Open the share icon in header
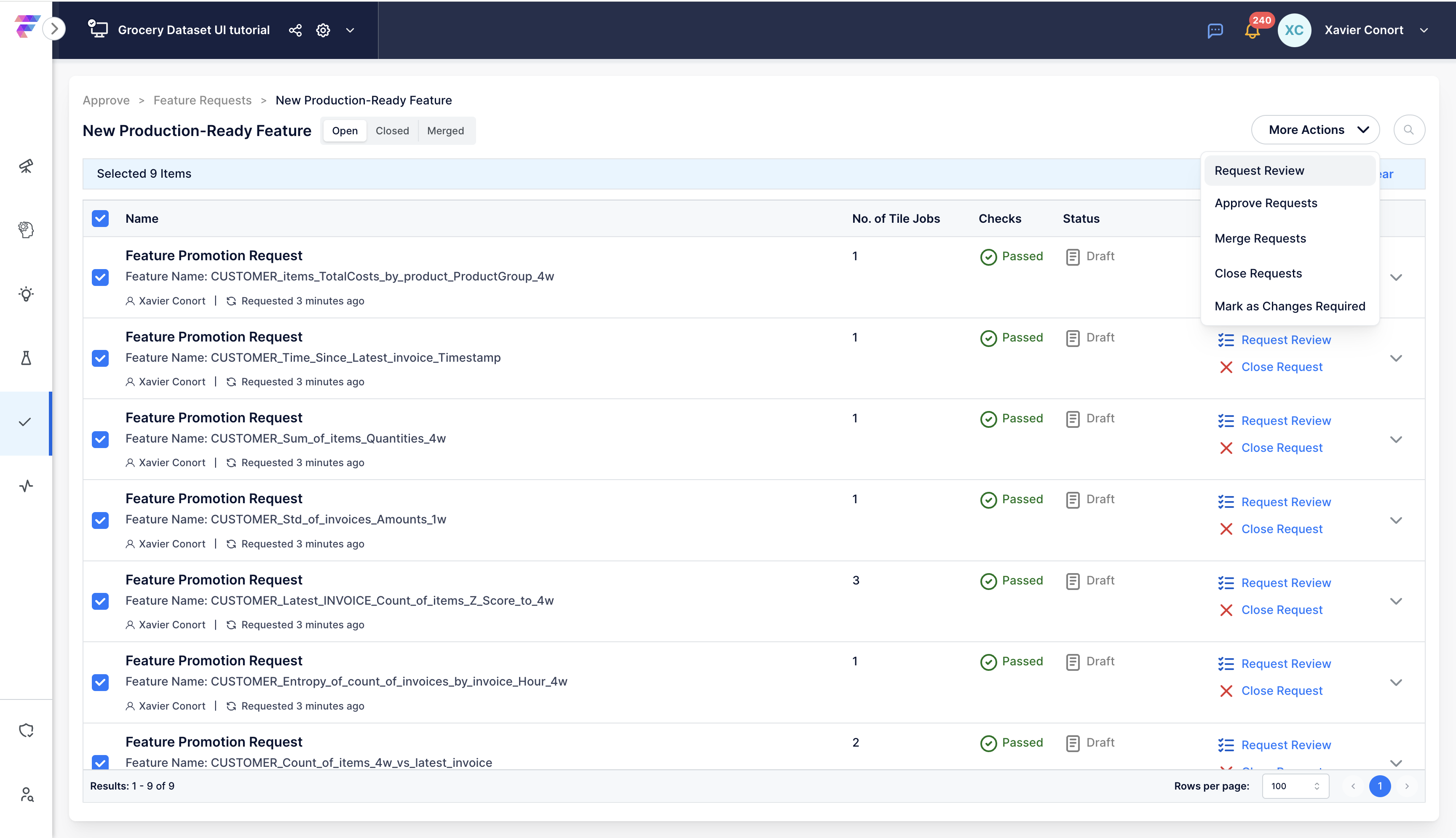 tap(295, 30)
